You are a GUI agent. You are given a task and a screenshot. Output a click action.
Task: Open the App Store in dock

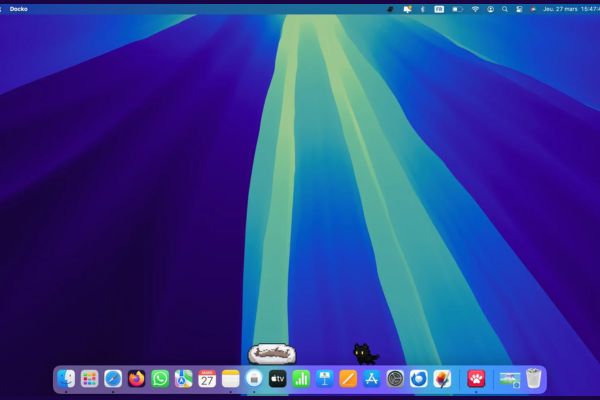click(371, 379)
